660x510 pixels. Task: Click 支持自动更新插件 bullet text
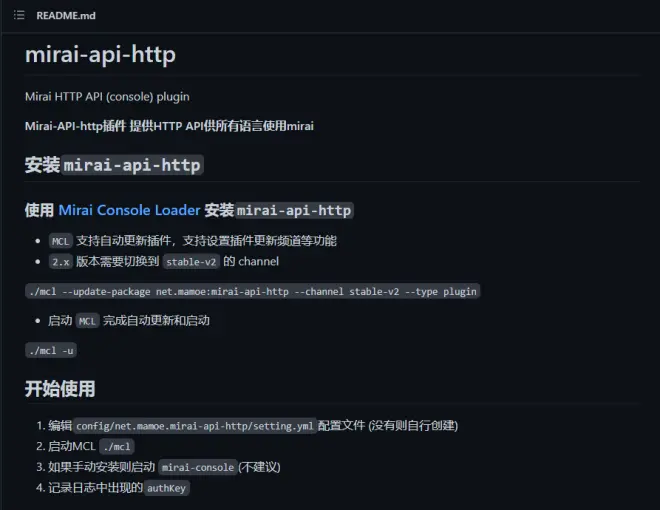pyautogui.click(x=206, y=241)
